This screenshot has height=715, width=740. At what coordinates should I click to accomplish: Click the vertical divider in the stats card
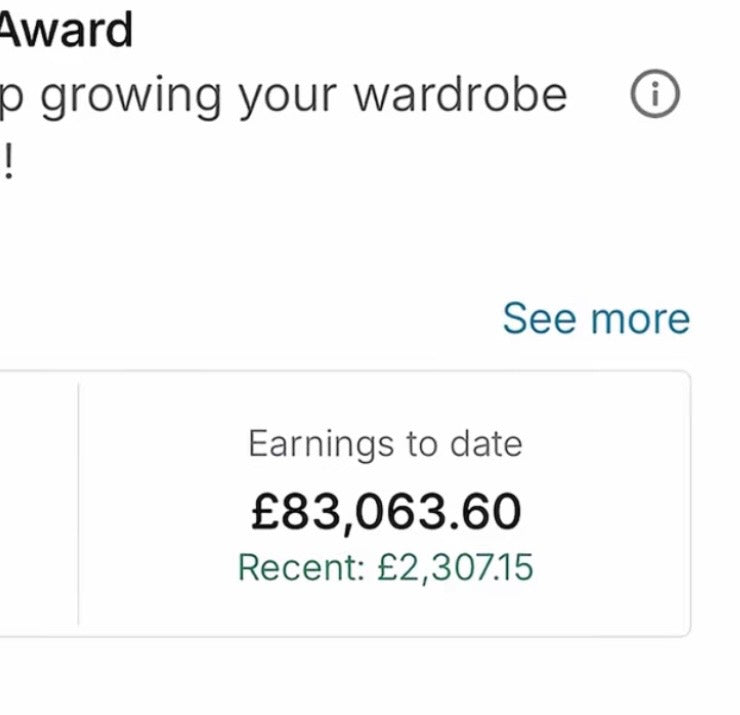(x=78, y=503)
